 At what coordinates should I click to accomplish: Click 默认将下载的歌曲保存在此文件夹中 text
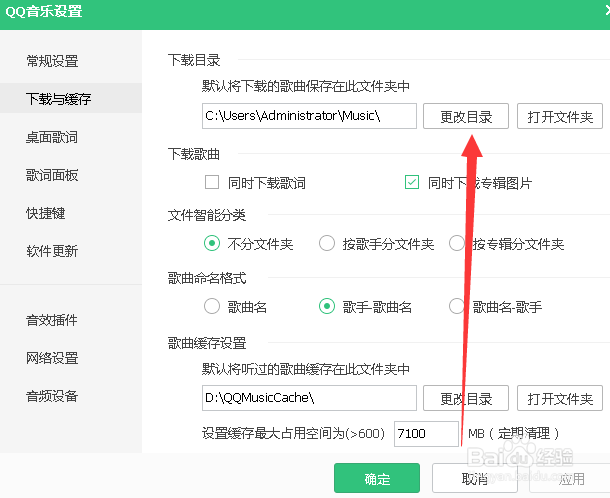pos(306,86)
